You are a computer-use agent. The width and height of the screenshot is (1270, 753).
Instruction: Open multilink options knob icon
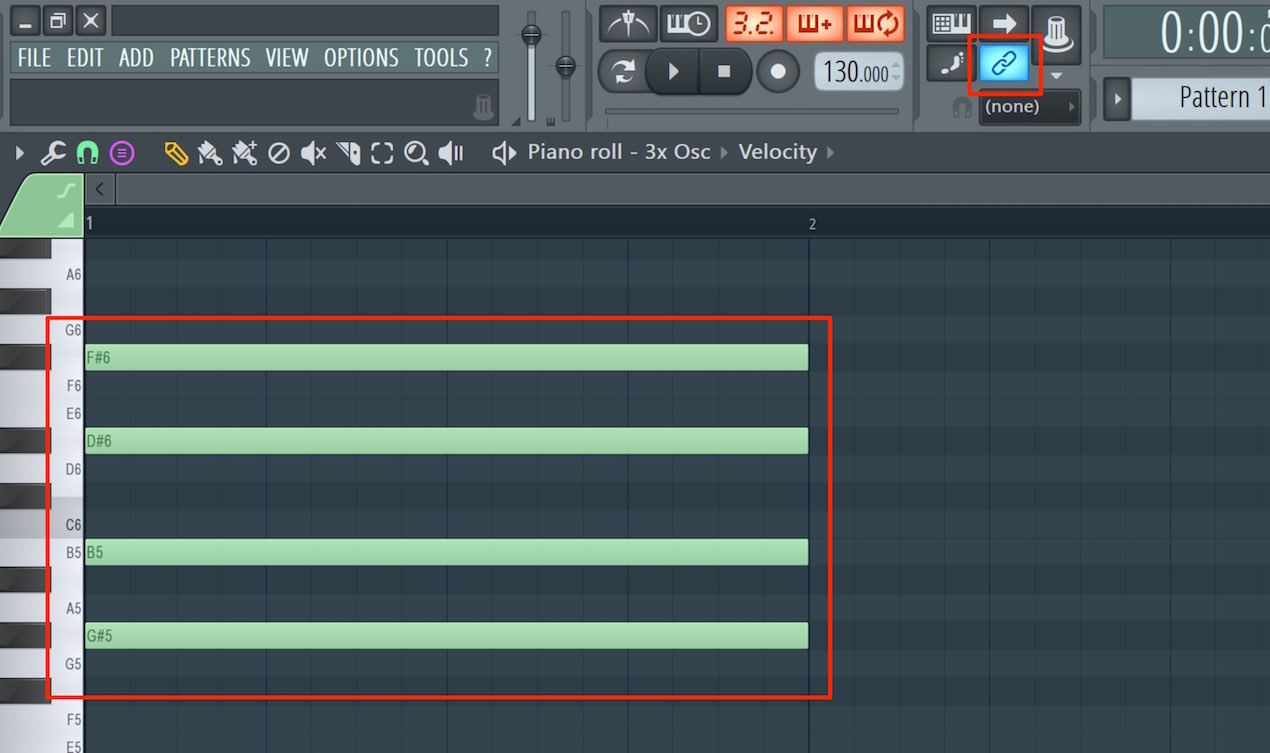(x=1056, y=32)
